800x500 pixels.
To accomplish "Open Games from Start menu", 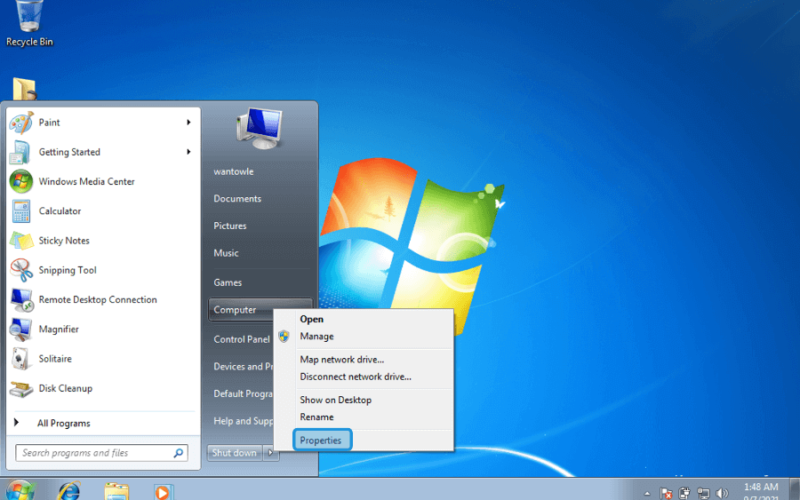I will tap(228, 282).
